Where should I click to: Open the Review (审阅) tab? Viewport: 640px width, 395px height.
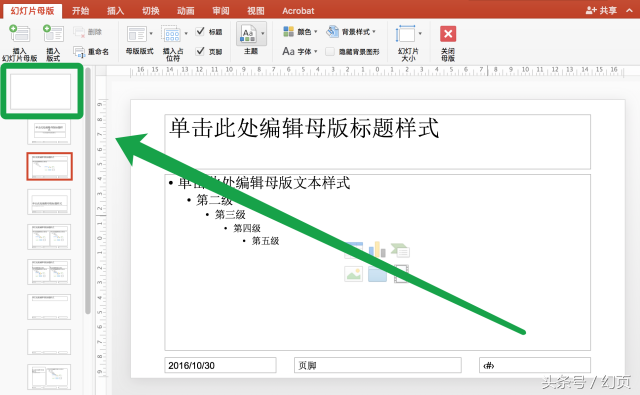click(x=221, y=11)
